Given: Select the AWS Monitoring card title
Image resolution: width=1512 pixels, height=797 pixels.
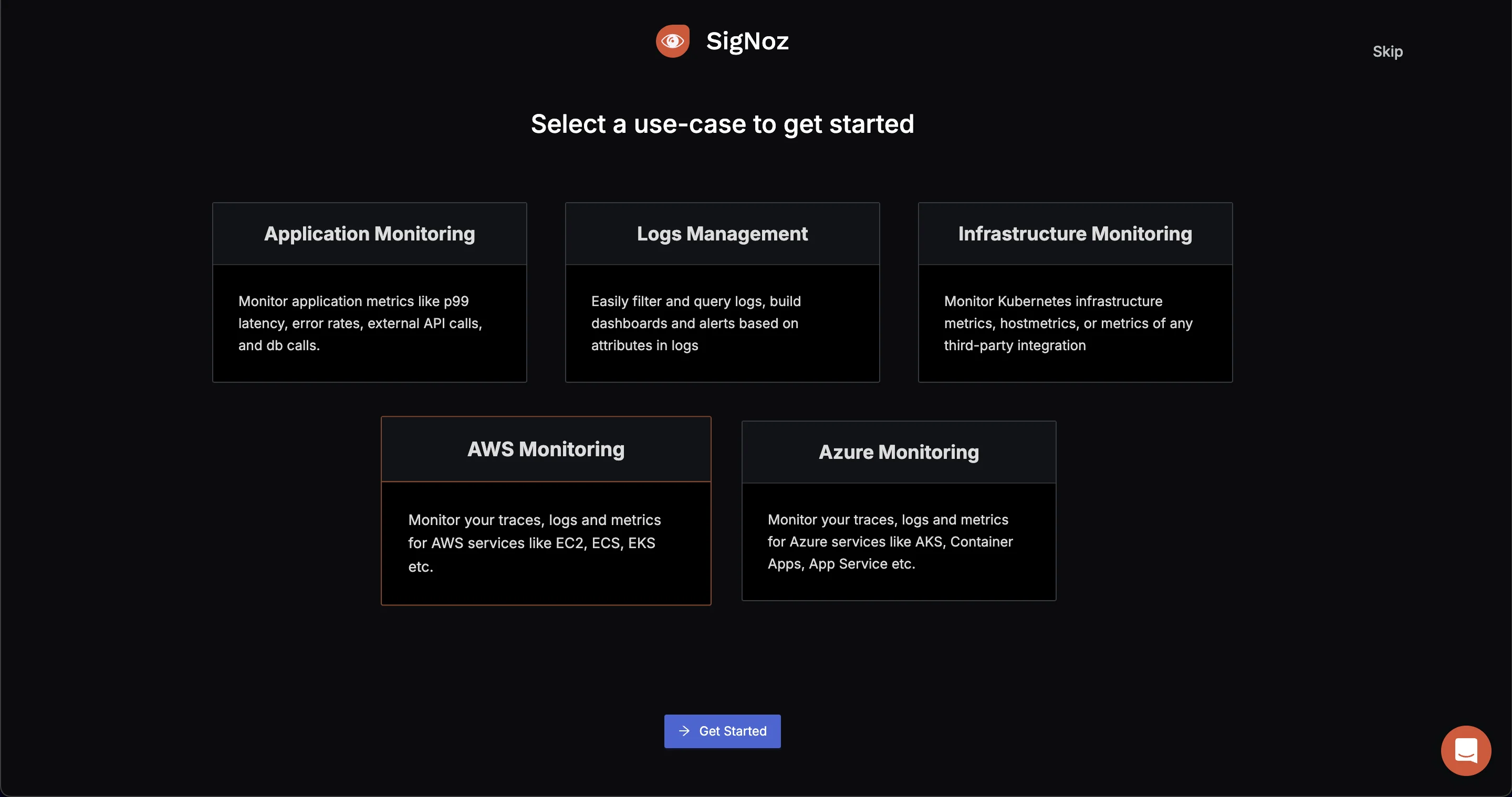Looking at the screenshot, I should coord(546,449).
